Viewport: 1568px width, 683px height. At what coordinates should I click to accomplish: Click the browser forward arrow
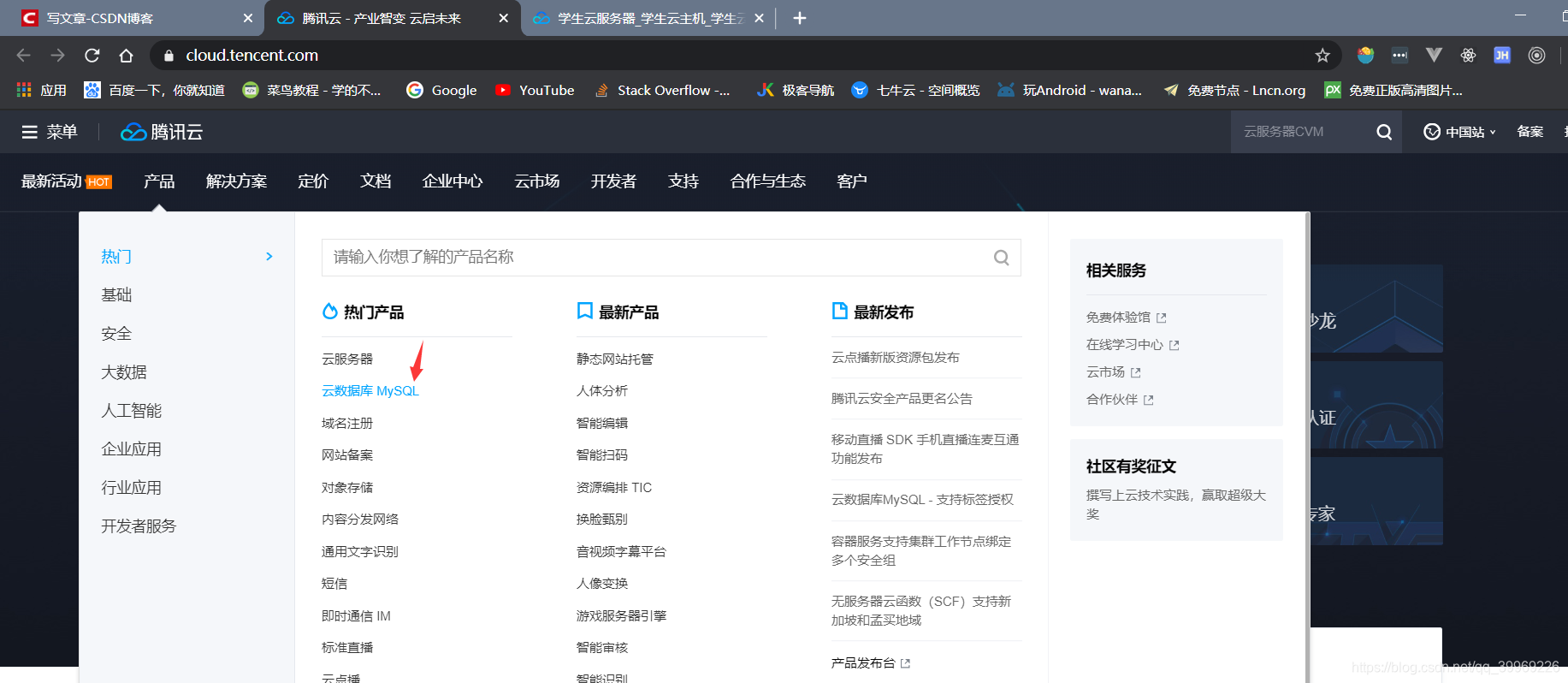tap(57, 55)
